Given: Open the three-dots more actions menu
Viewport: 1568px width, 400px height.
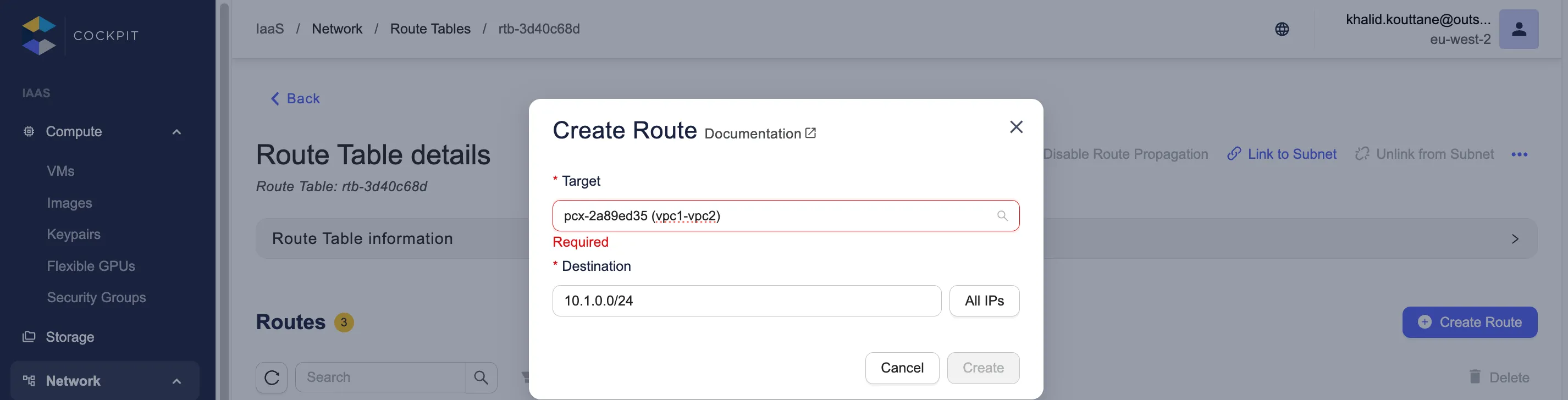Looking at the screenshot, I should (1519, 154).
